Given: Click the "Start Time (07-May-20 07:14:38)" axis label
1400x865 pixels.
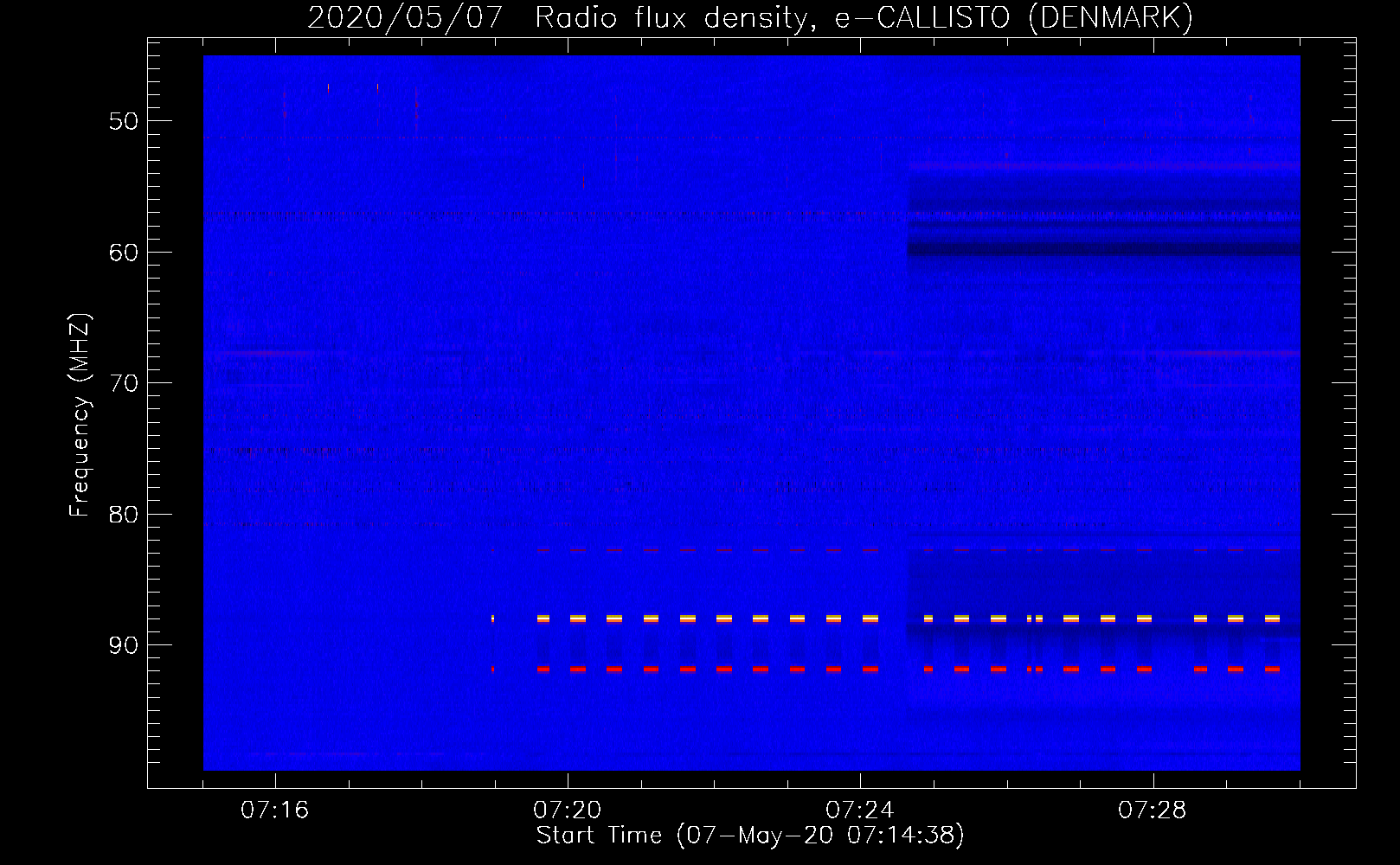Looking at the screenshot, I should point(750,836).
